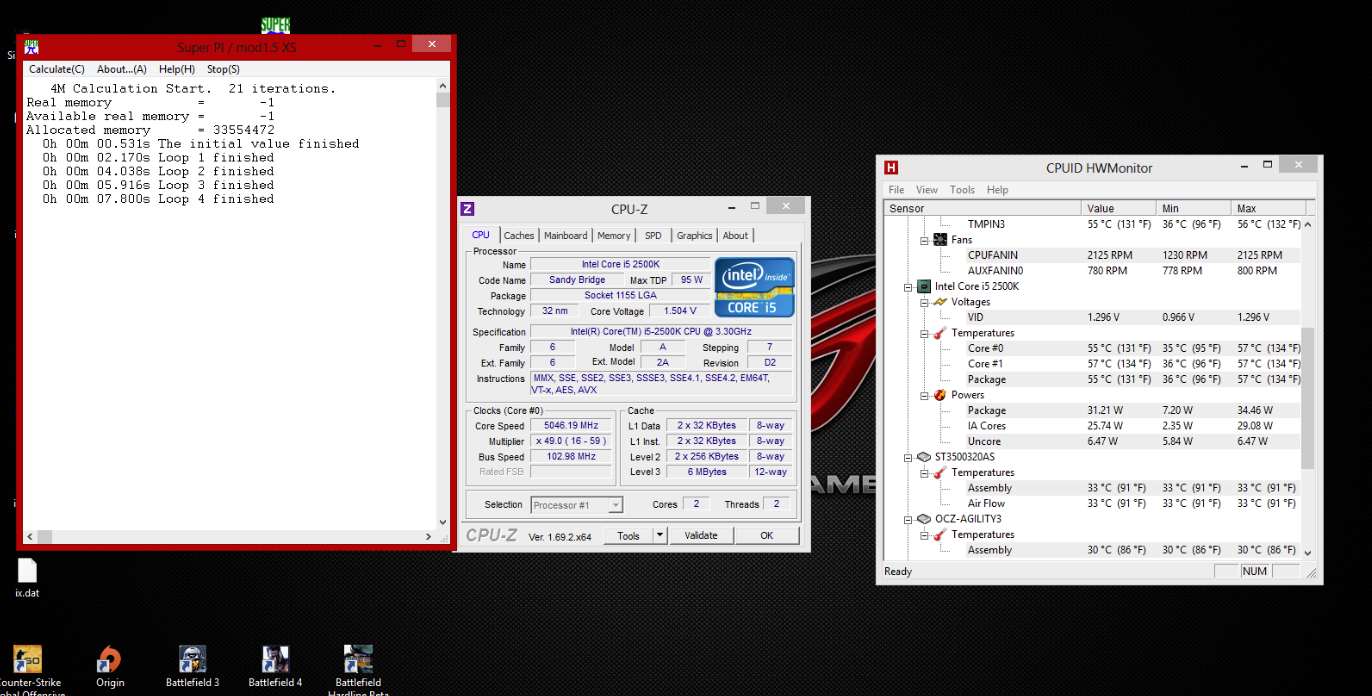
Task: Click the Counter-Strike Global Offensive shortcut
Action: pos(27,660)
